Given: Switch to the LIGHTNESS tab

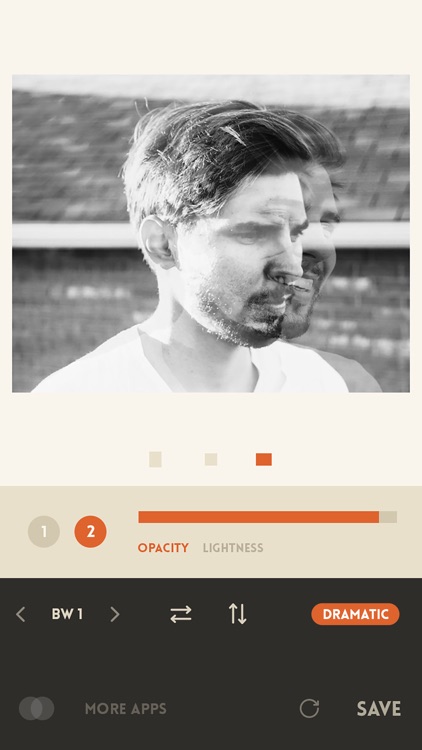Looking at the screenshot, I should (x=233, y=548).
